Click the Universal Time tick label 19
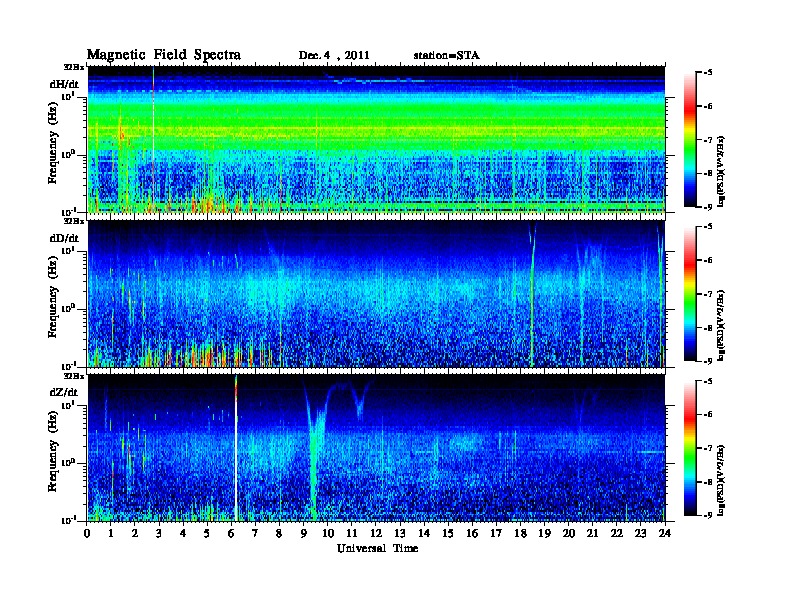 coord(544,533)
